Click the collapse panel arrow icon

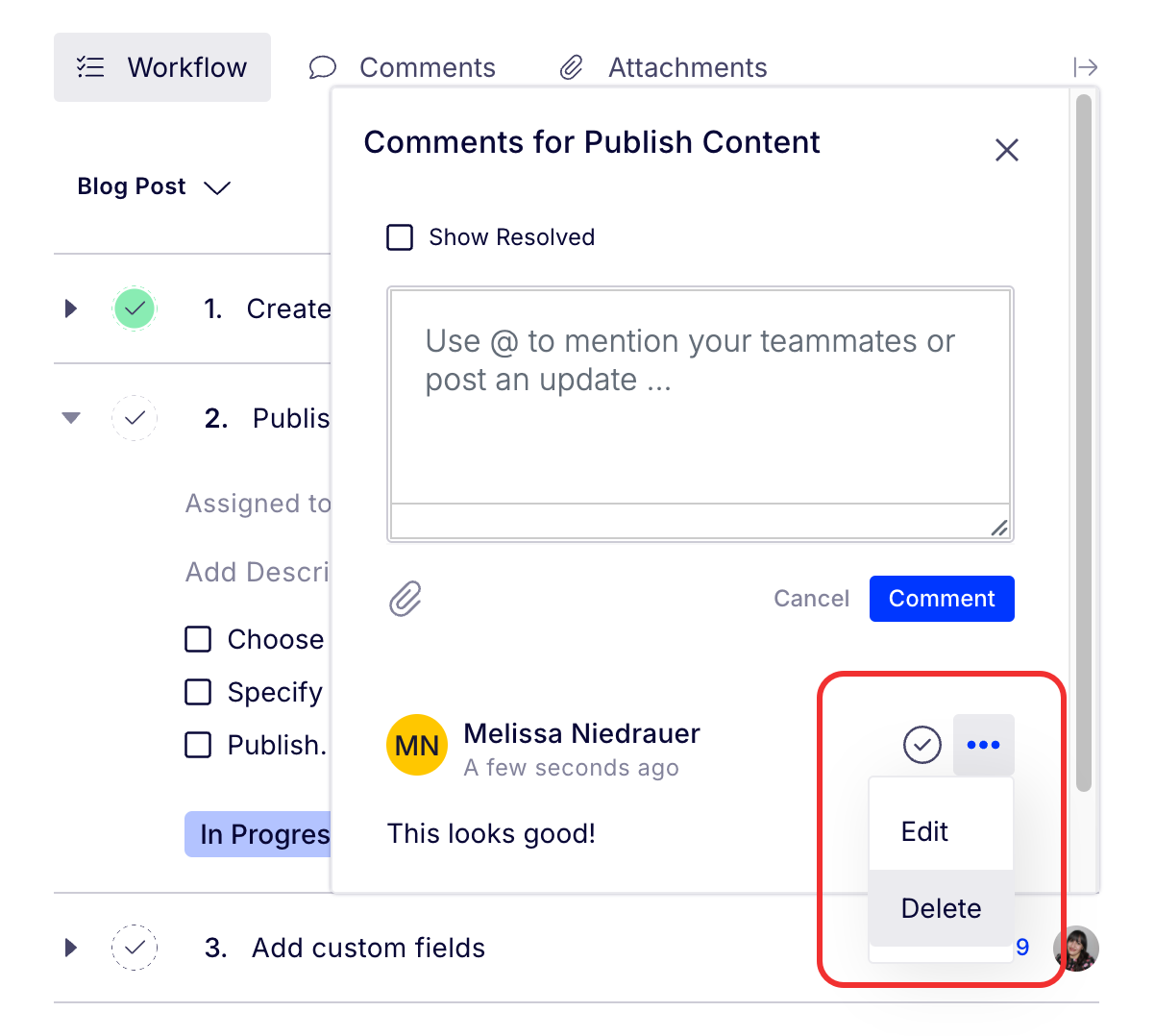click(x=1085, y=67)
